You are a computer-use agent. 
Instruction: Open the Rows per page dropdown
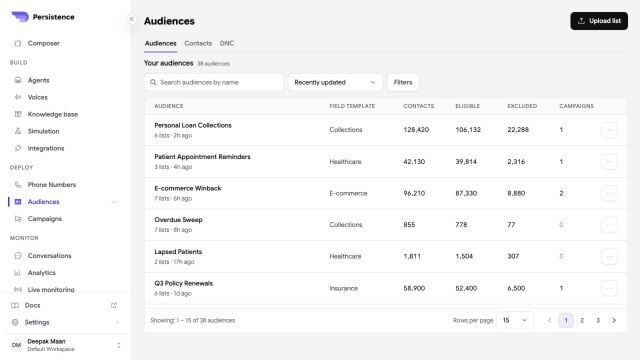pos(515,320)
